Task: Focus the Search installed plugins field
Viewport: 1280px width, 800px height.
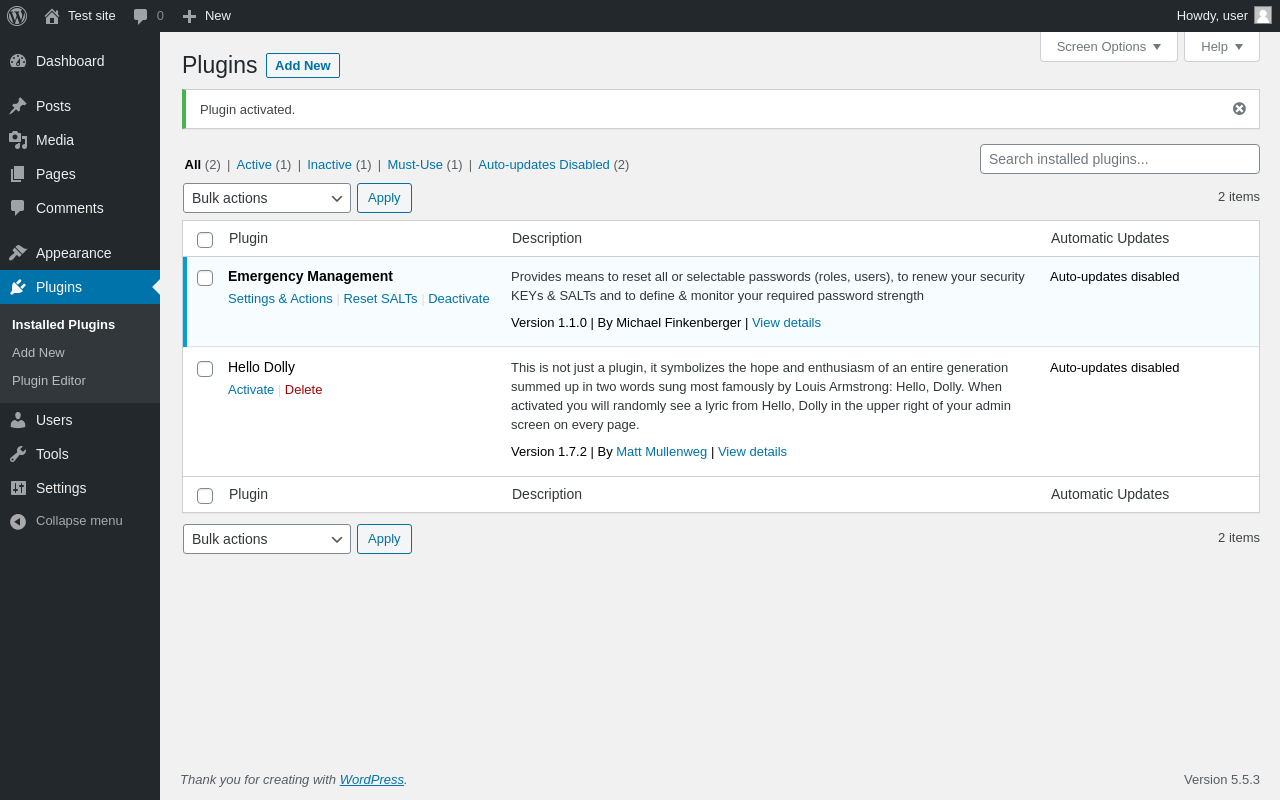Action: (1119, 159)
